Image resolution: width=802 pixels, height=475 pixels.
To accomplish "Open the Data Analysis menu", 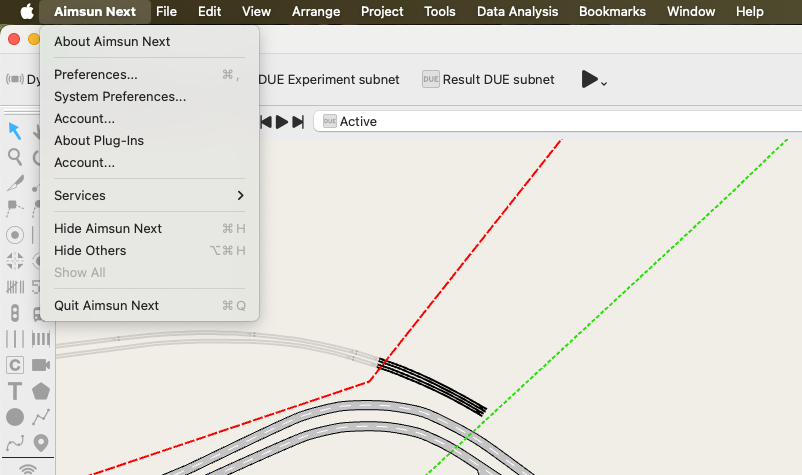I will click(518, 12).
